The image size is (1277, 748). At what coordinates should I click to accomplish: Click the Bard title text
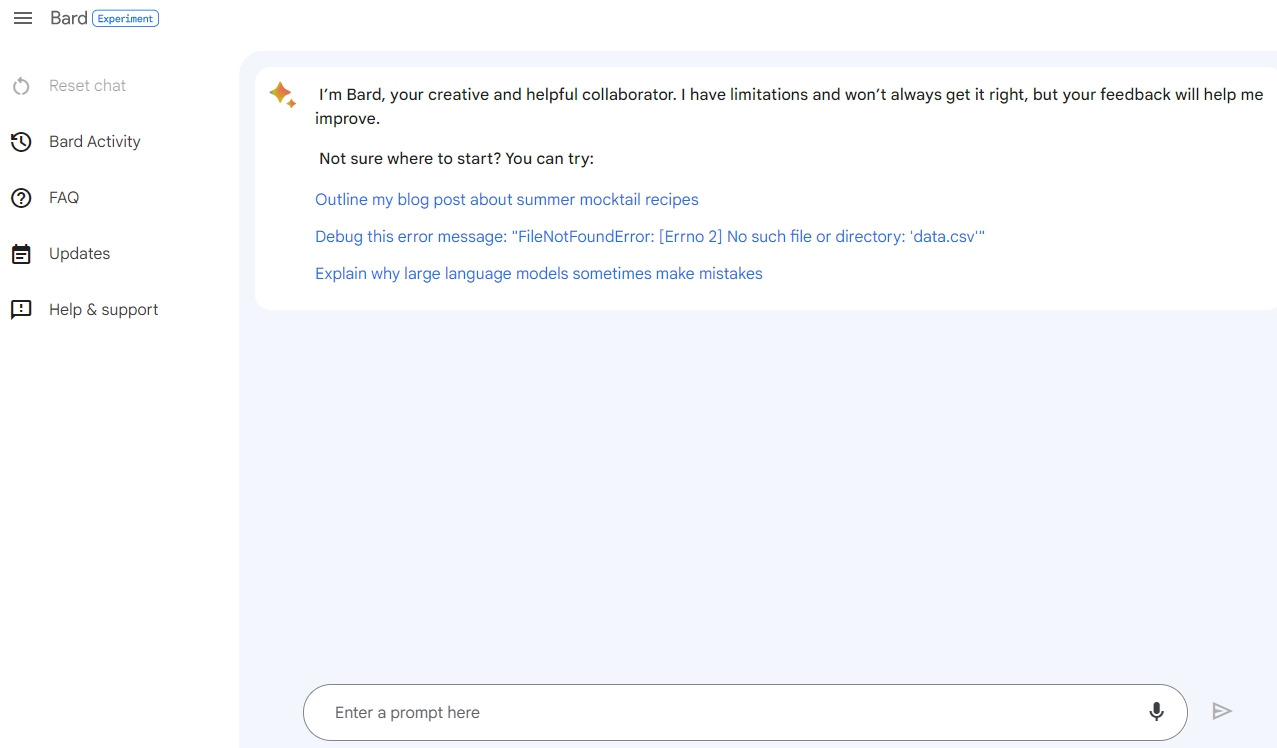69,19
